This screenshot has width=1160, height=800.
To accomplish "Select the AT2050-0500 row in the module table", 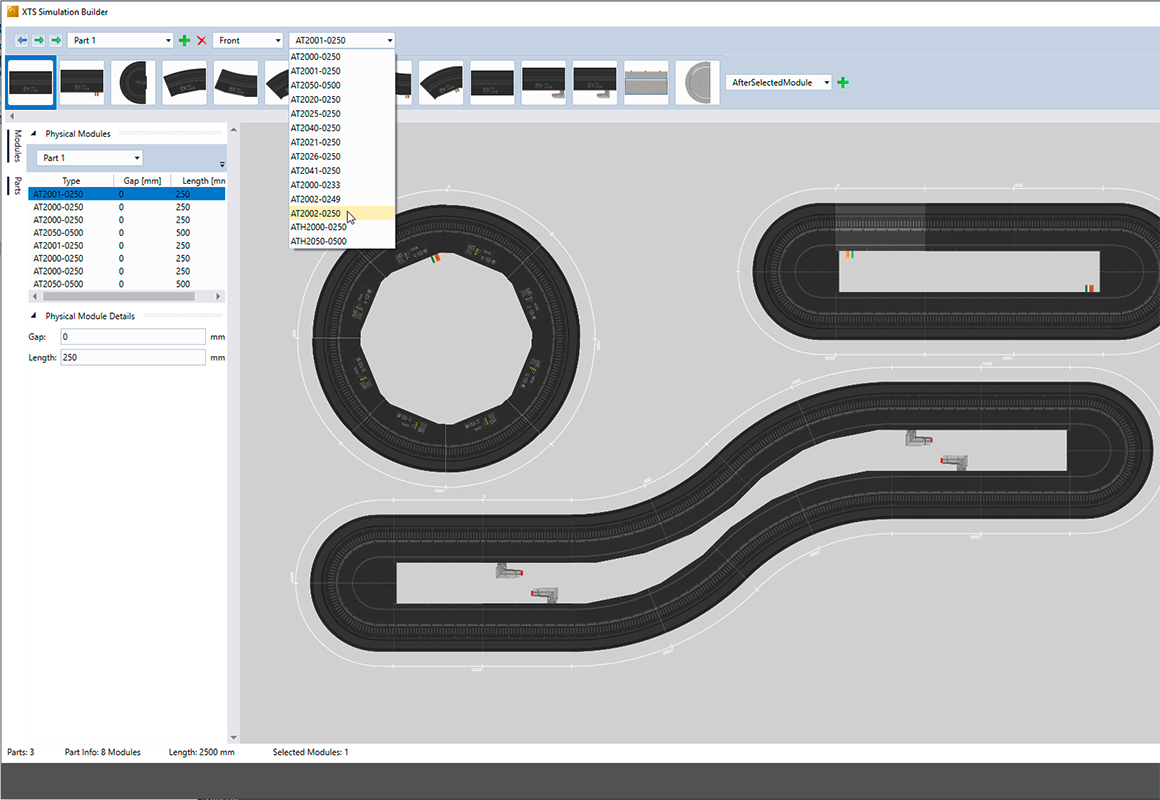I will point(70,232).
